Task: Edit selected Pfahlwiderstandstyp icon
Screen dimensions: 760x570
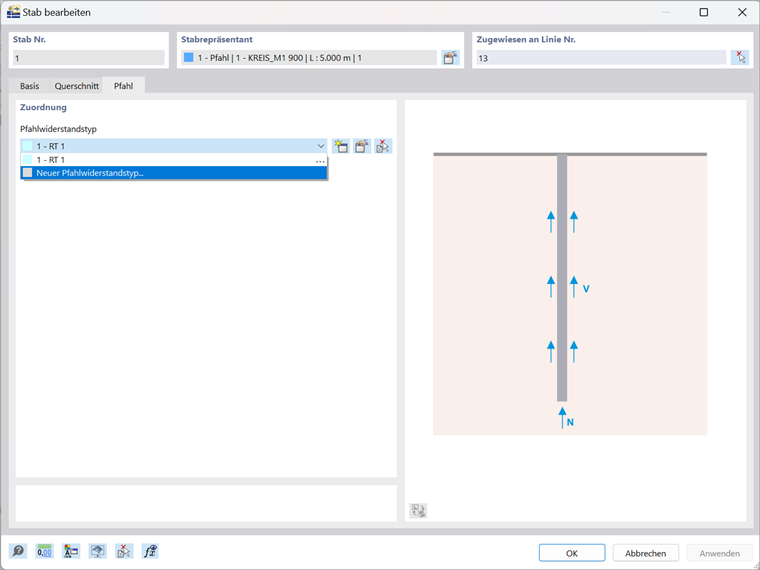Action: [362, 146]
